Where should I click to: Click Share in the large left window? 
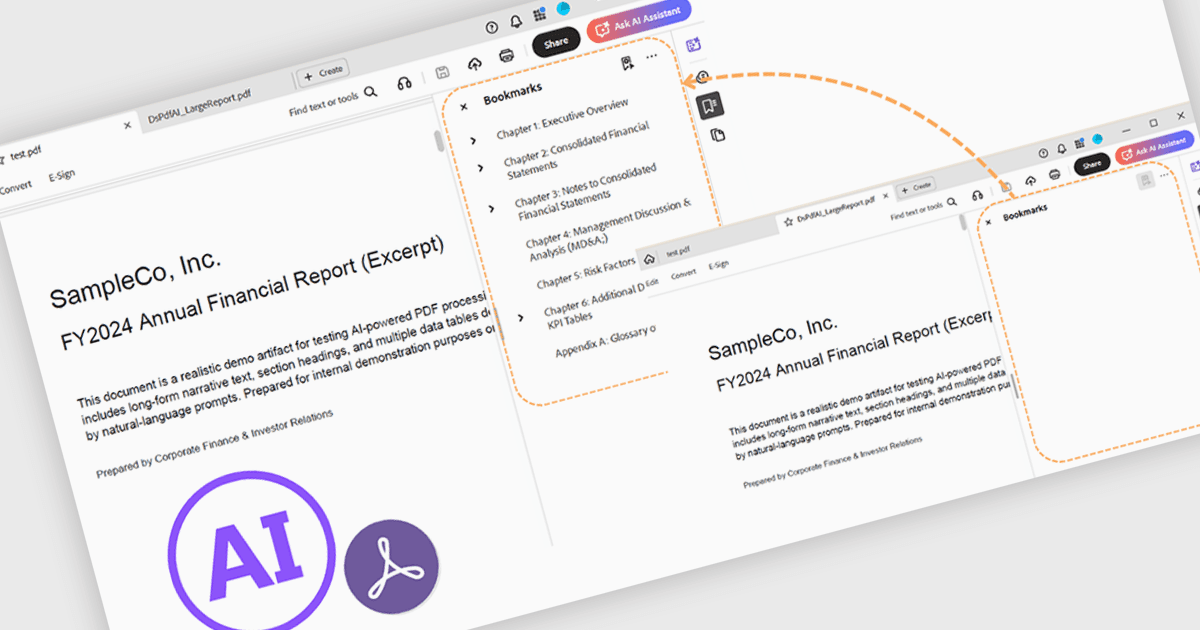coord(556,42)
